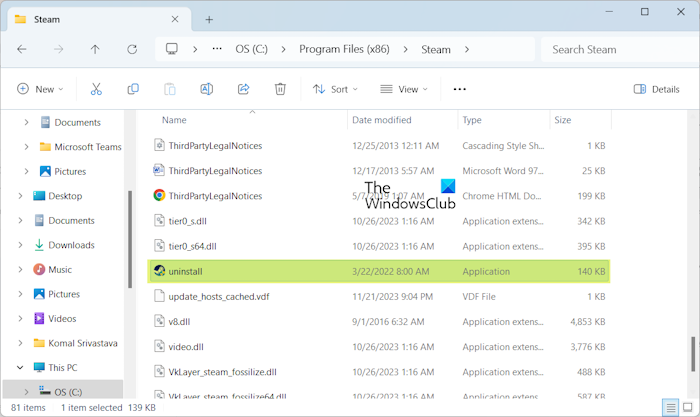Image resolution: width=700 pixels, height=417 pixels.
Task: Refresh the Steam folder view
Action: pyautogui.click(x=132, y=49)
